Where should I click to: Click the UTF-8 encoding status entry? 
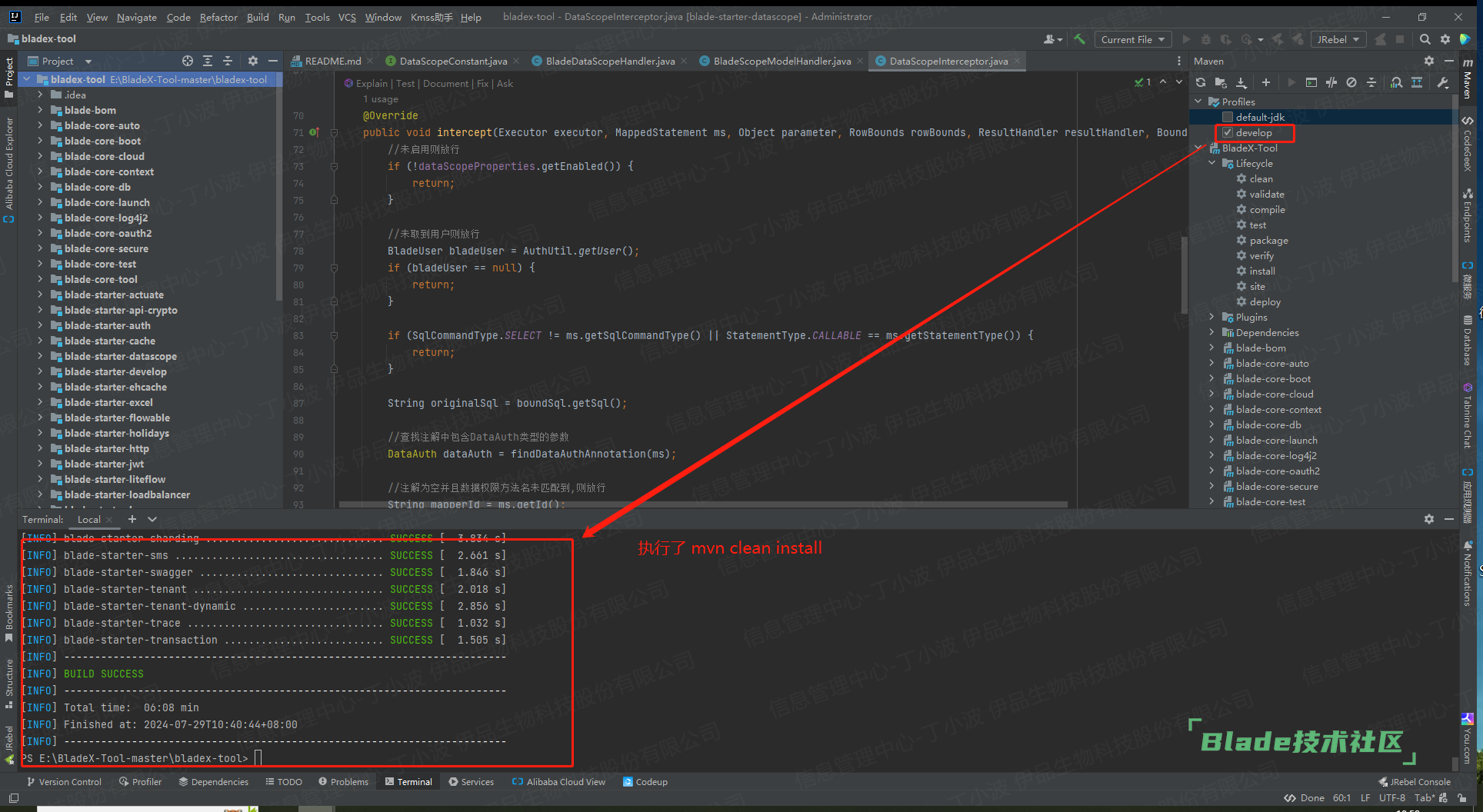(1391, 798)
